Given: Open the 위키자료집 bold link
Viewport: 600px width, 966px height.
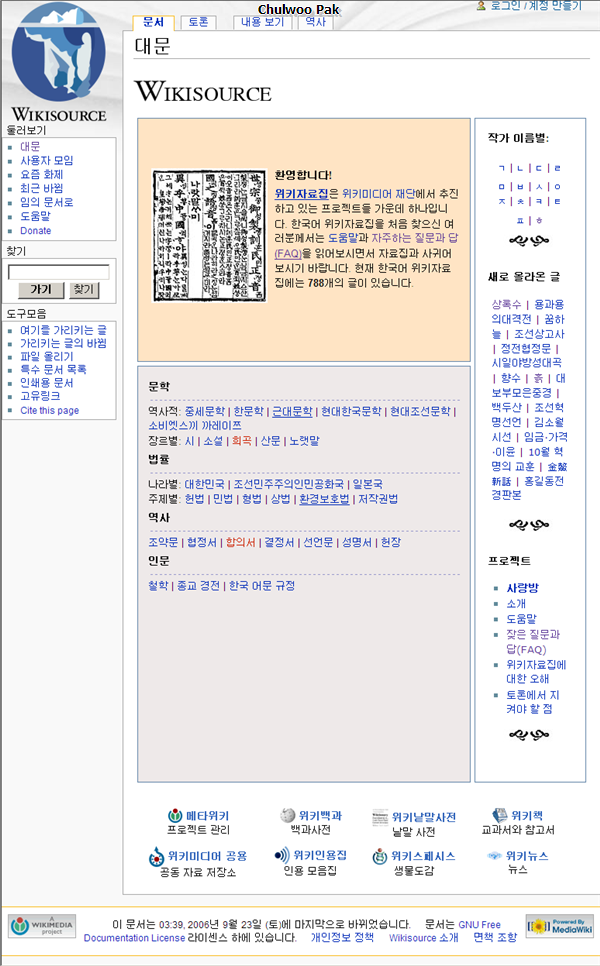Looking at the screenshot, I should point(301,193).
